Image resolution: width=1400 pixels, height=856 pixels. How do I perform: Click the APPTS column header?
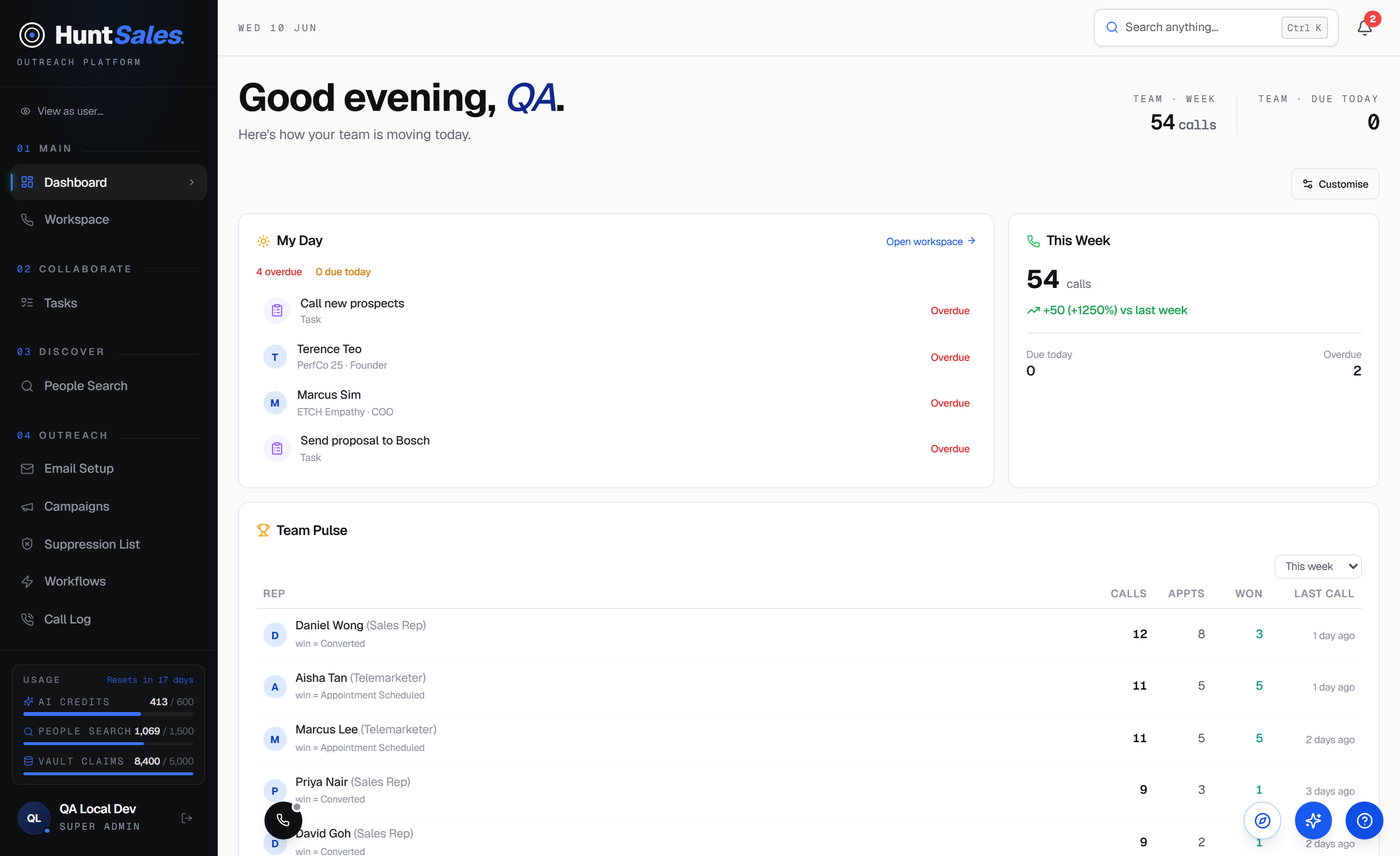click(1186, 593)
